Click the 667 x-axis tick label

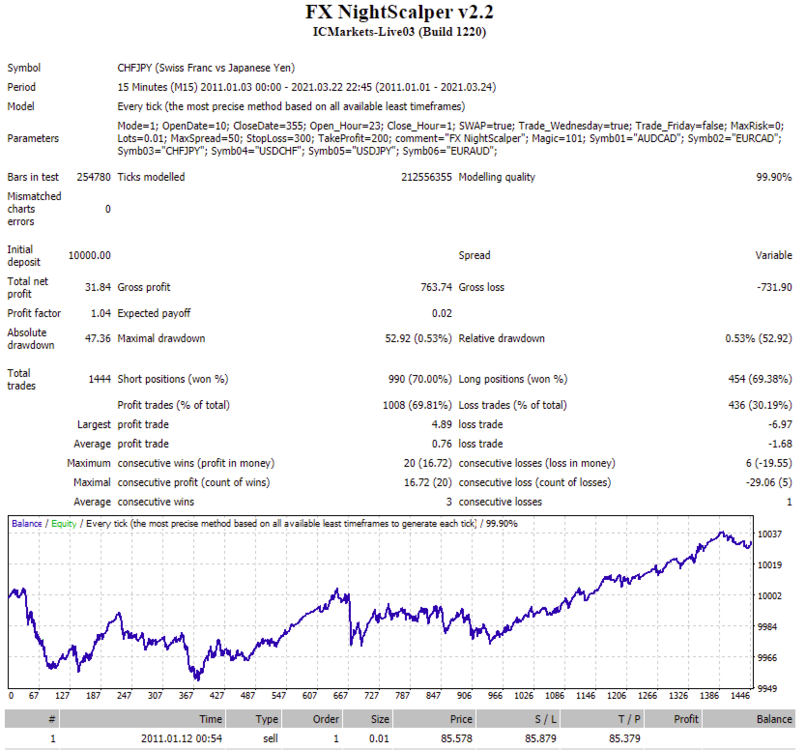pyautogui.click(x=340, y=696)
